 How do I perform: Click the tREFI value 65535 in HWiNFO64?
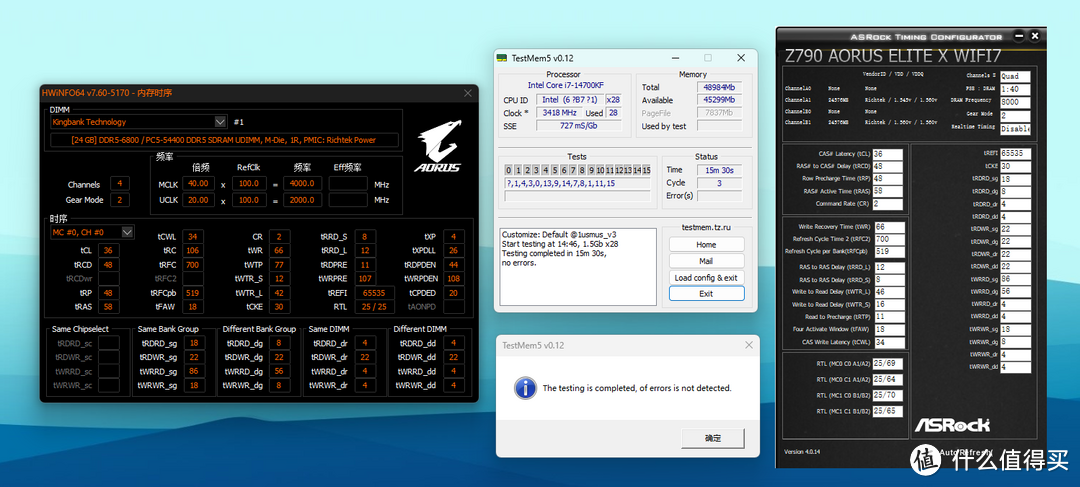[x=375, y=293]
